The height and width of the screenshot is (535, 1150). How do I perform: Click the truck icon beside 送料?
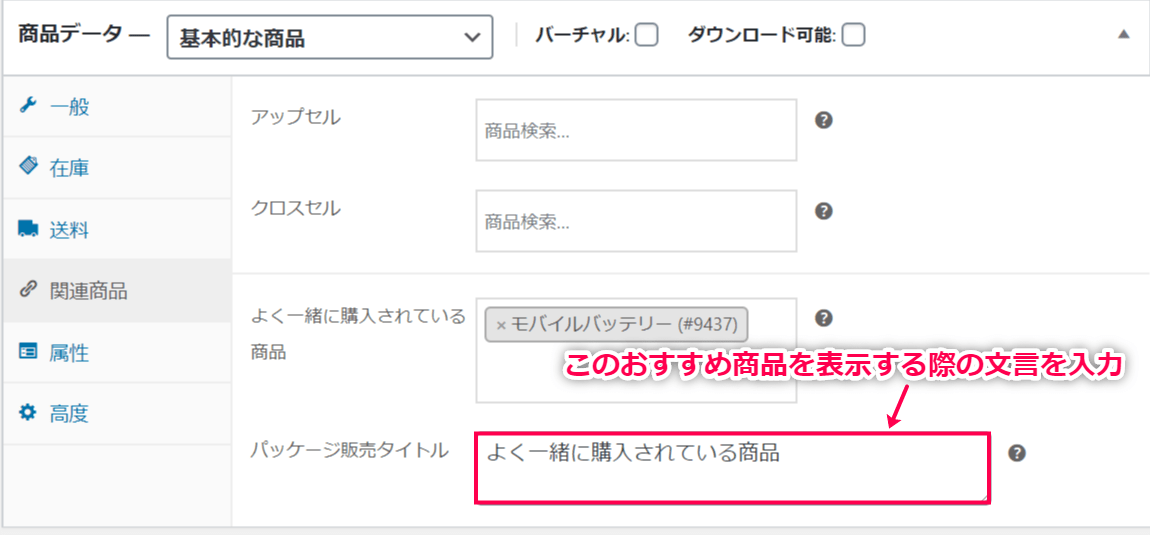tap(27, 229)
